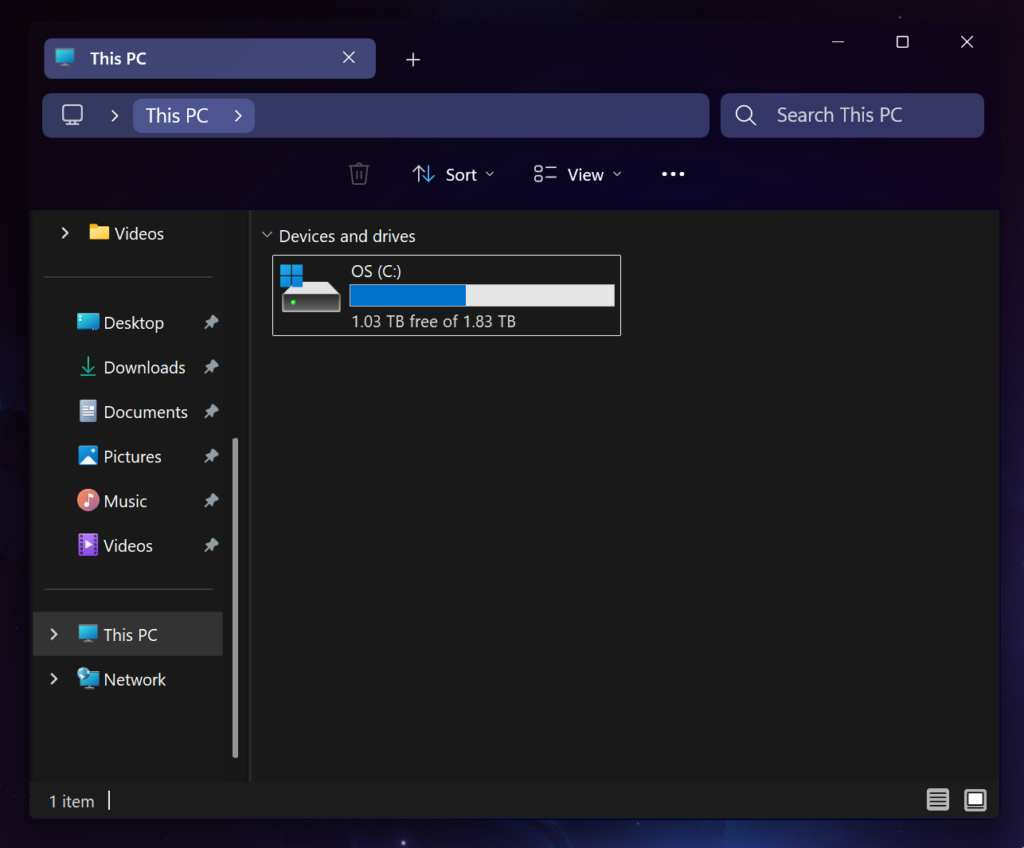Select Network in navigation pane
Screen dimensions: 1024x848
pyautogui.click(x=121, y=679)
